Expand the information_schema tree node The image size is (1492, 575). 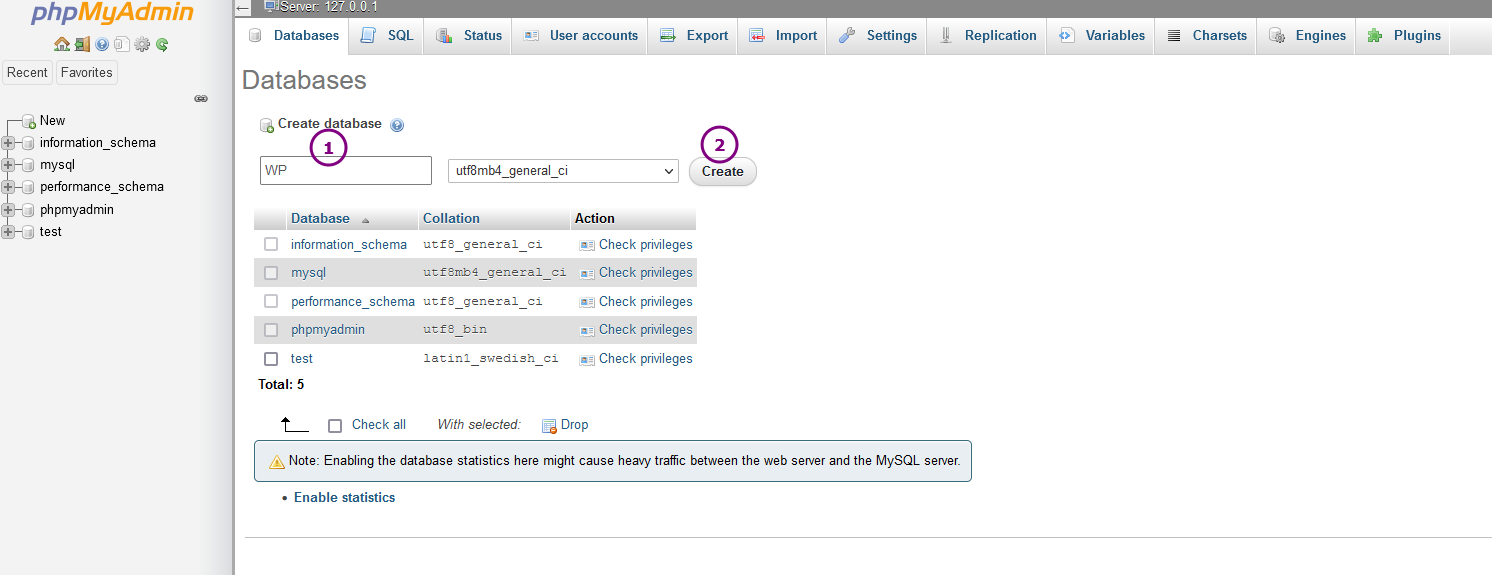tap(10, 143)
